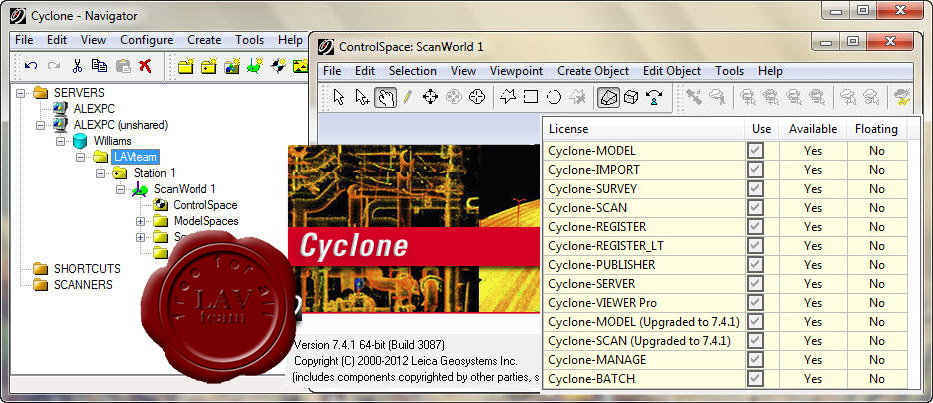Select the yellow pencil tool
Image resolution: width=933 pixels, height=403 pixels.
pyautogui.click(x=407, y=97)
